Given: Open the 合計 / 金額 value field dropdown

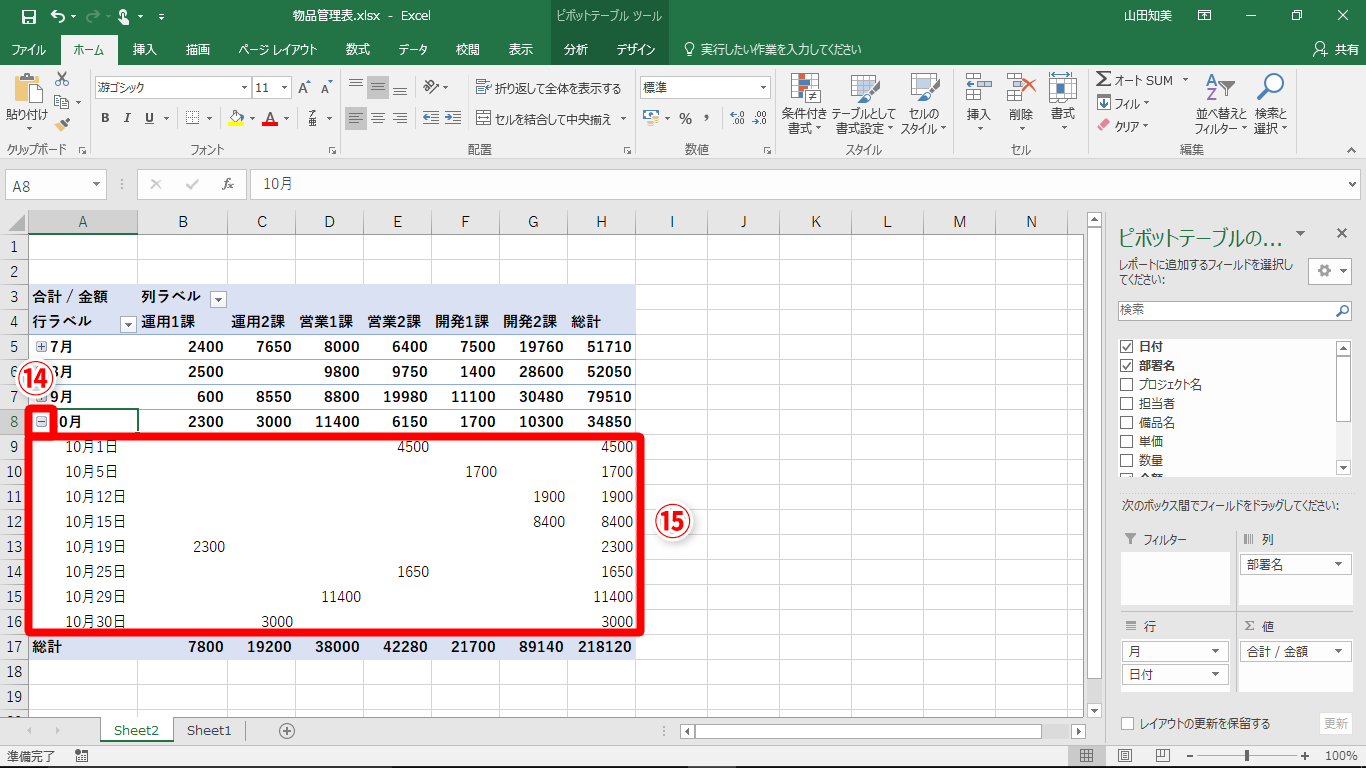Looking at the screenshot, I should click(x=1340, y=651).
